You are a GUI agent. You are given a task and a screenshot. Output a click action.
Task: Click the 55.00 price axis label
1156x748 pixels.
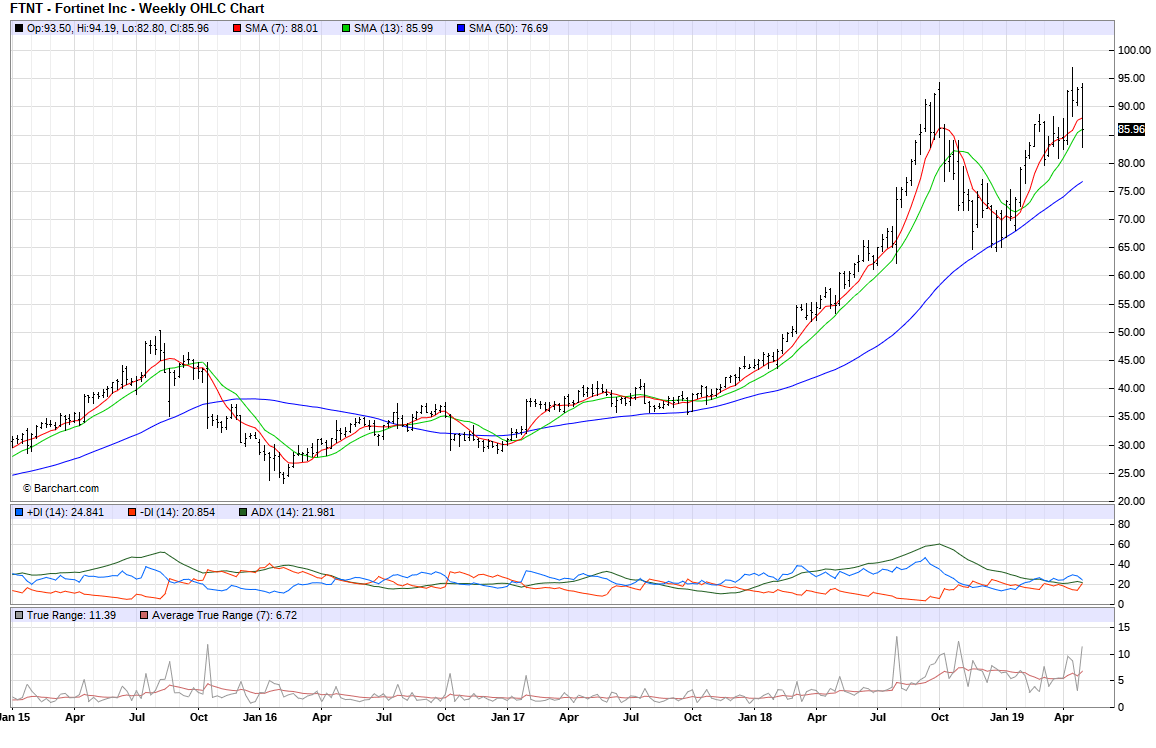(1132, 304)
